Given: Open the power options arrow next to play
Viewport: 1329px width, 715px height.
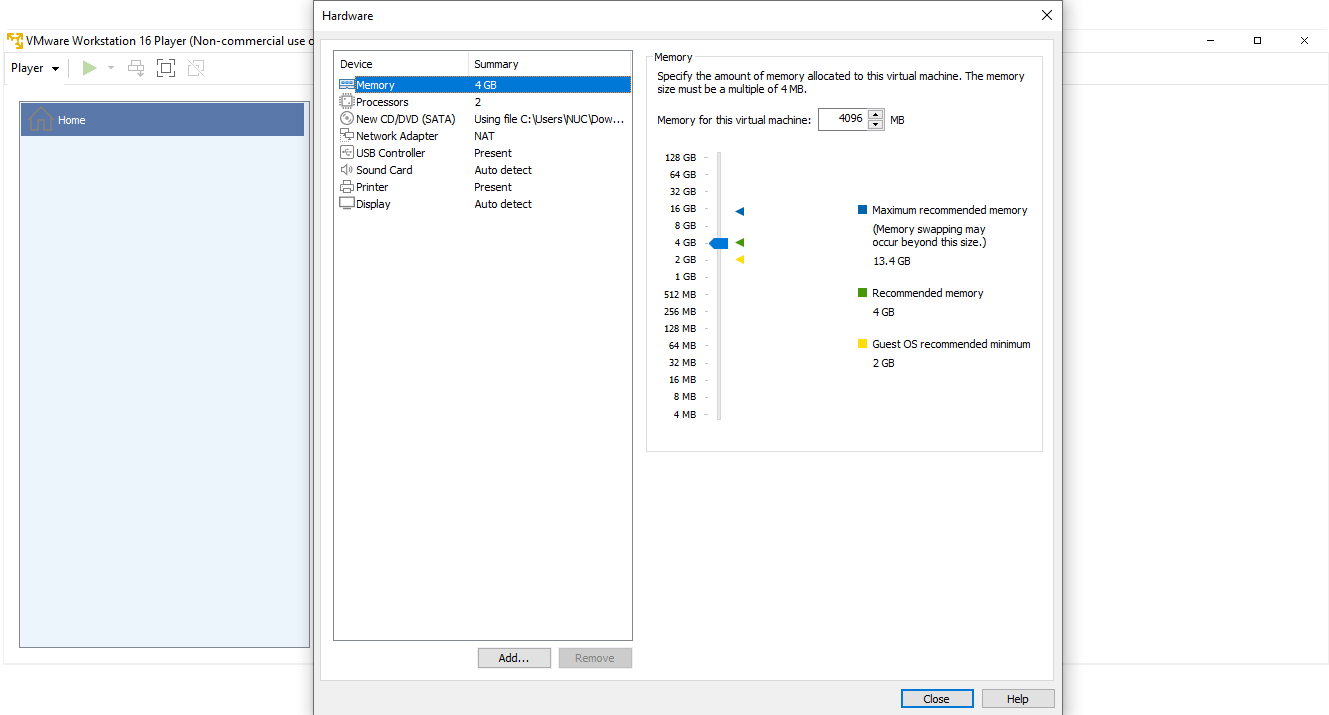Looking at the screenshot, I should coord(111,68).
